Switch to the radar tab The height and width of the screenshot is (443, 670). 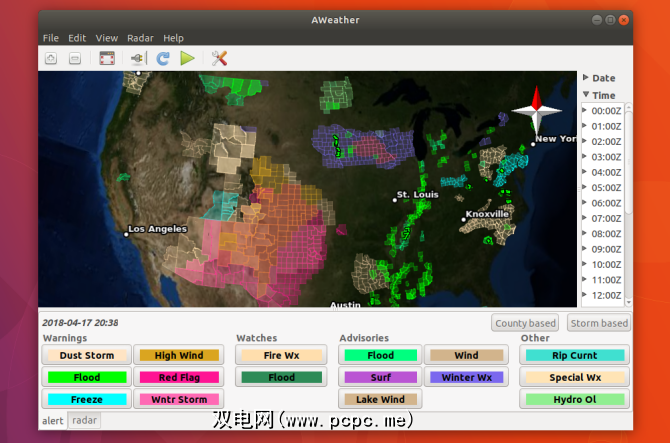click(84, 420)
